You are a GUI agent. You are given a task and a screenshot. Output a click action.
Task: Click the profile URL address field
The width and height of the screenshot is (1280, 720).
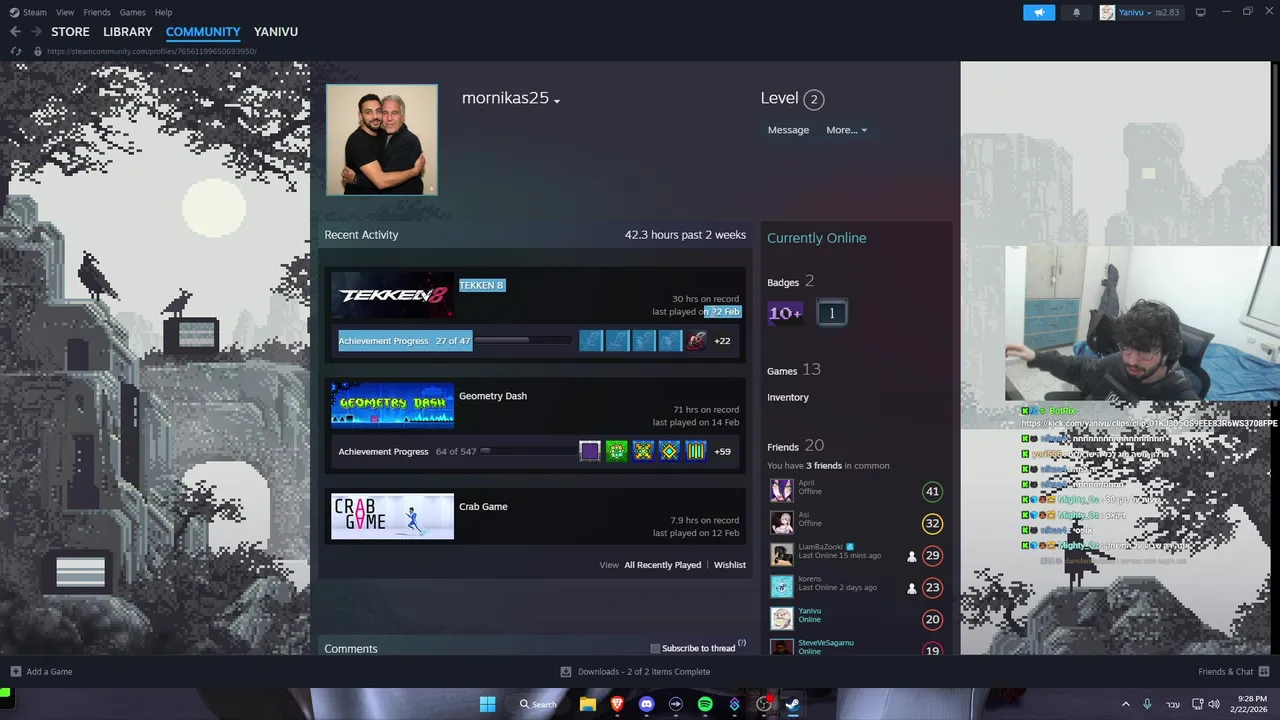[x=152, y=51]
